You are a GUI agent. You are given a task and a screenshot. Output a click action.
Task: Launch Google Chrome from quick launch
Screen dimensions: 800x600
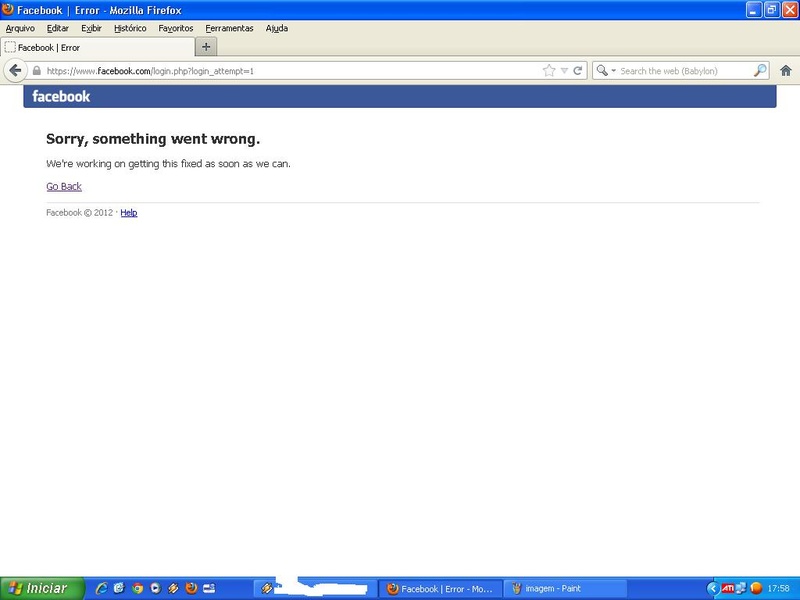pos(137,588)
